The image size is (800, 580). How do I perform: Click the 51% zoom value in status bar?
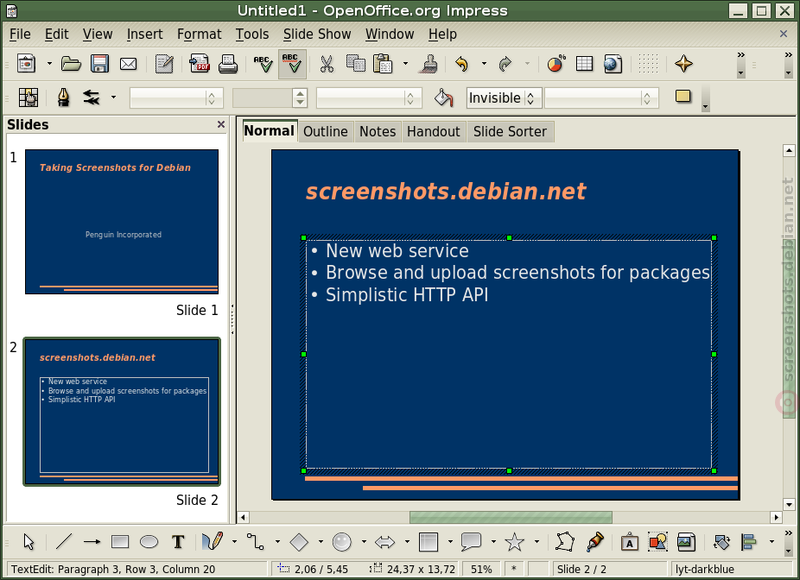pyautogui.click(x=481, y=569)
